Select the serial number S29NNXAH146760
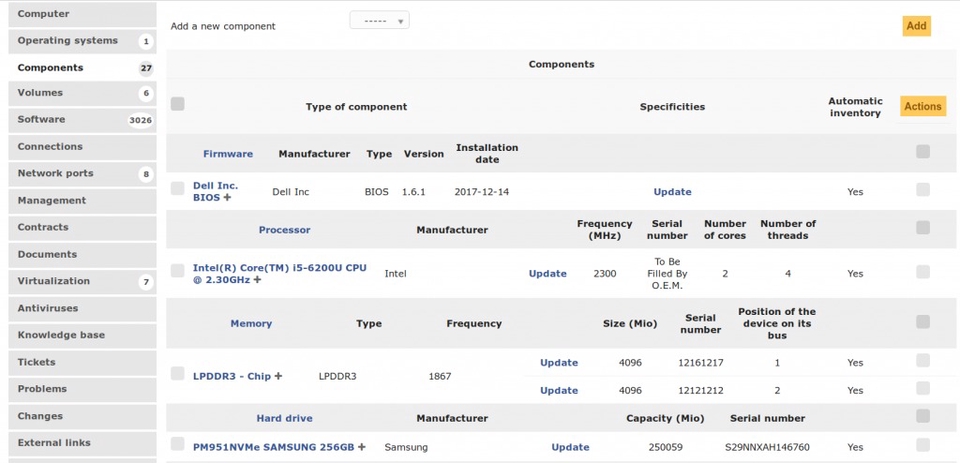Viewport: 960px width, 463px height. pyautogui.click(x=767, y=447)
